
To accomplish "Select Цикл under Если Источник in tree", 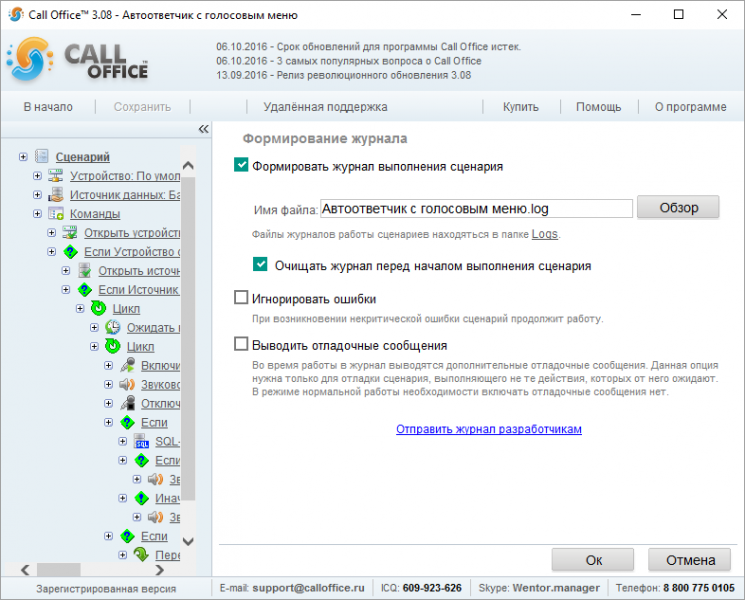I will (x=126, y=308).
